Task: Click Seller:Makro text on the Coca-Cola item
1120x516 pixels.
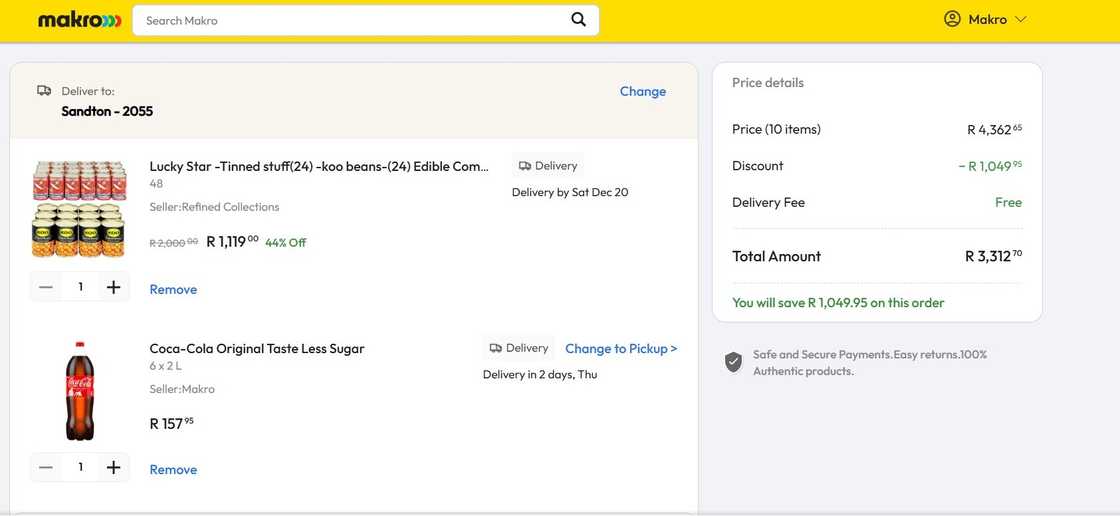Action: pyautogui.click(x=182, y=390)
